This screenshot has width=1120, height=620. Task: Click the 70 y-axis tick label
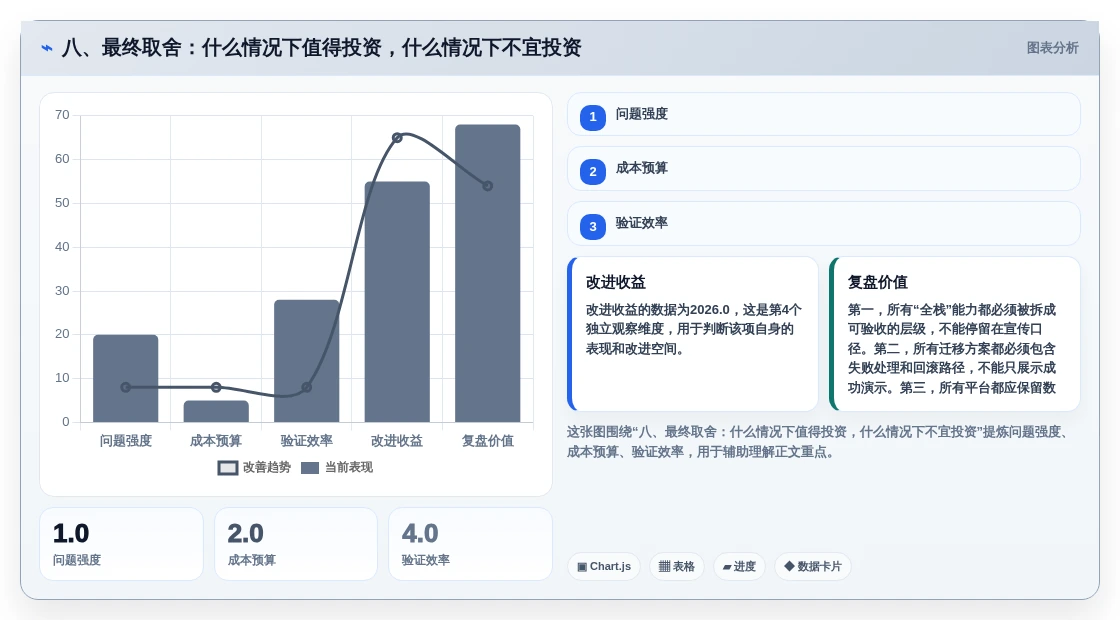[62, 115]
